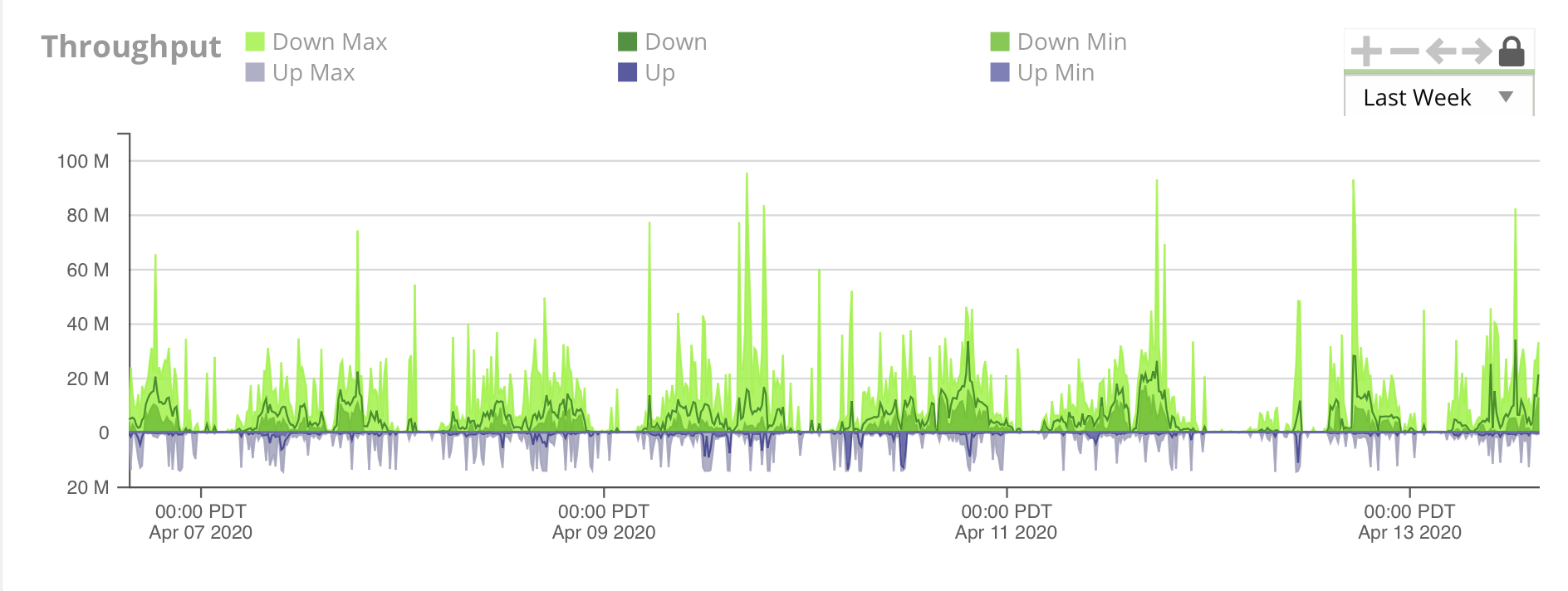1568x591 pixels.
Task: Toggle the Up Max series legend
Action: (x=301, y=72)
